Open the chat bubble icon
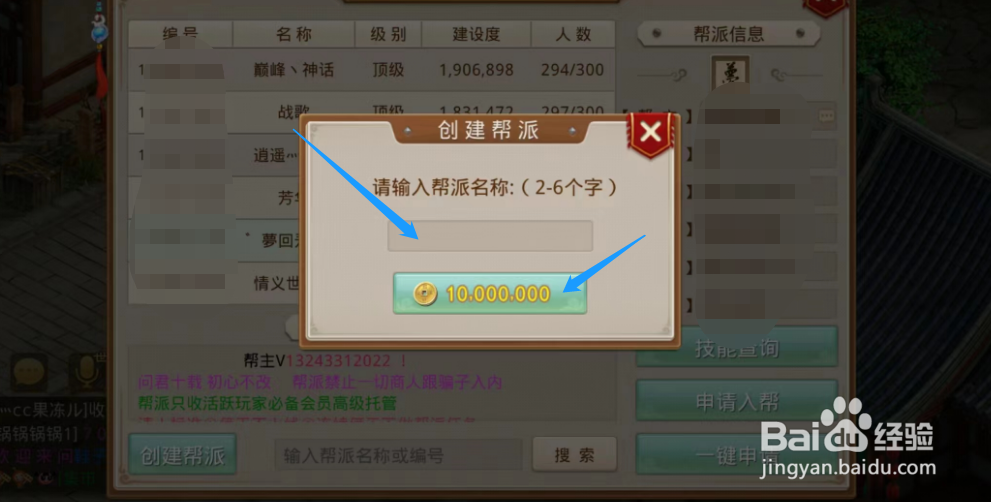This screenshot has width=991, height=502. (28, 372)
